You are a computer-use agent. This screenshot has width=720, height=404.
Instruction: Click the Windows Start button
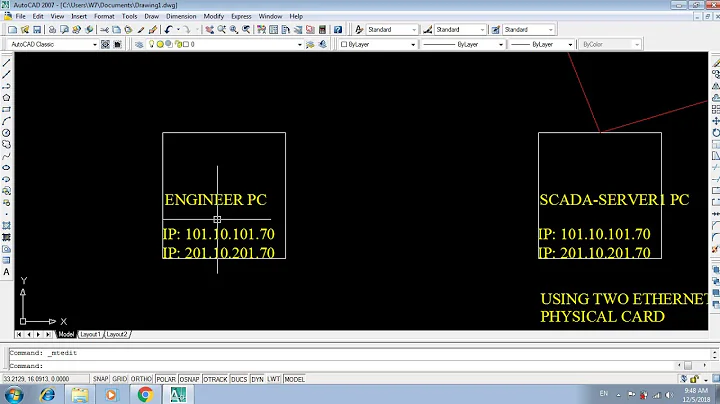[x=14, y=395]
